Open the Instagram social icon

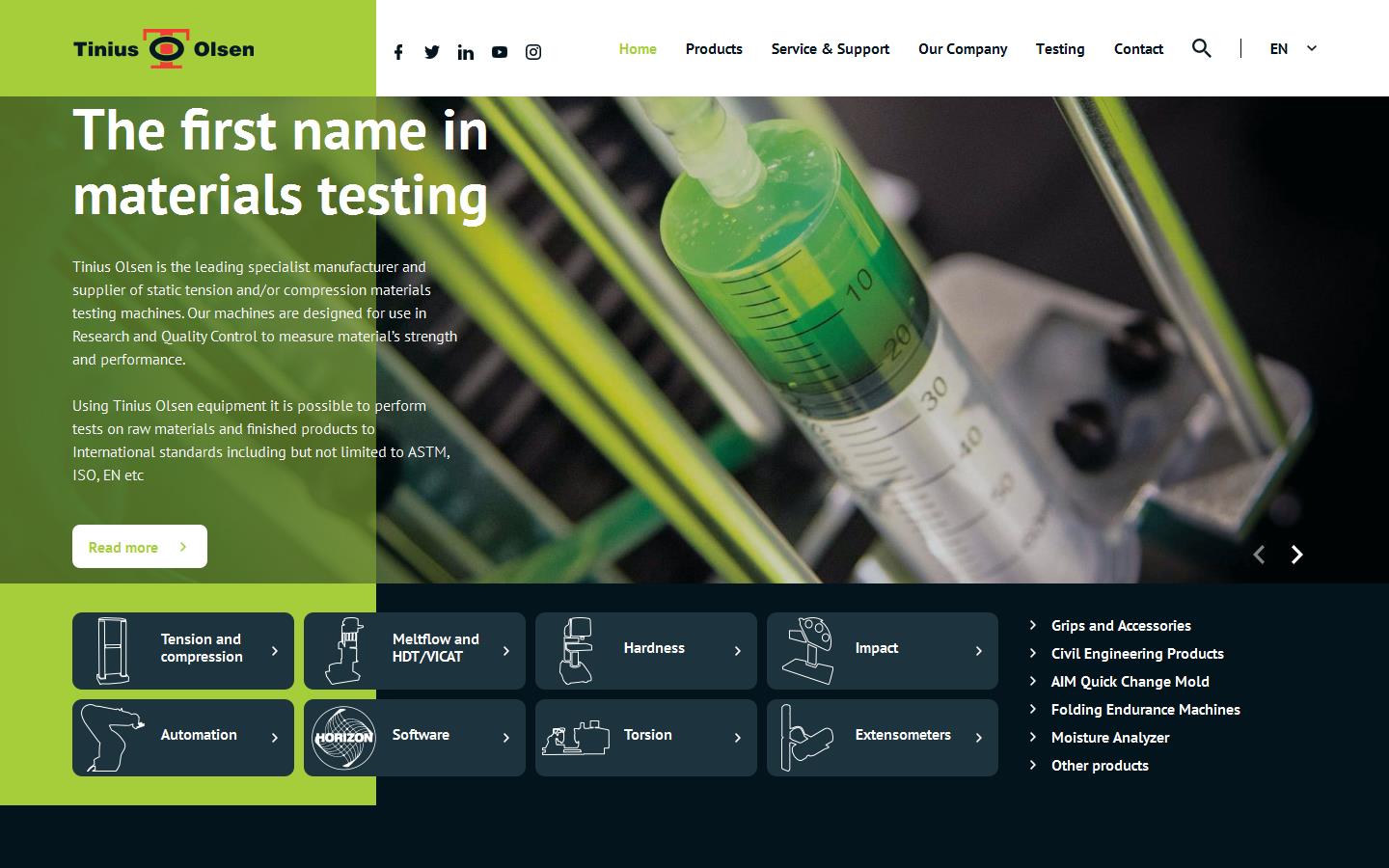[x=533, y=52]
